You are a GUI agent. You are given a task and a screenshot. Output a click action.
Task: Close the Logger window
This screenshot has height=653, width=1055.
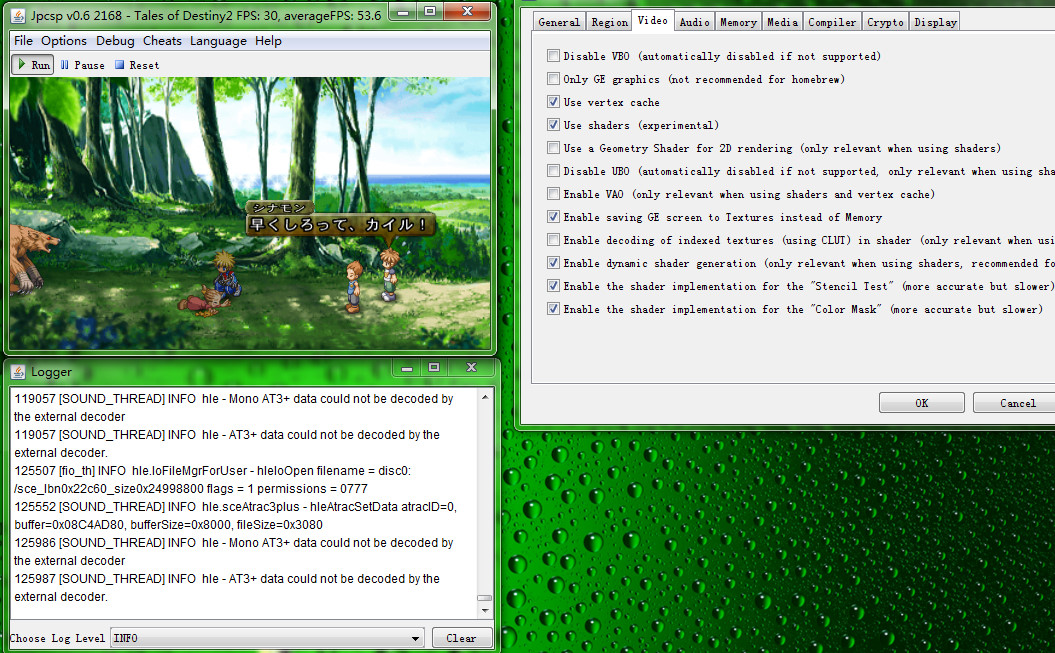pos(471,367)
